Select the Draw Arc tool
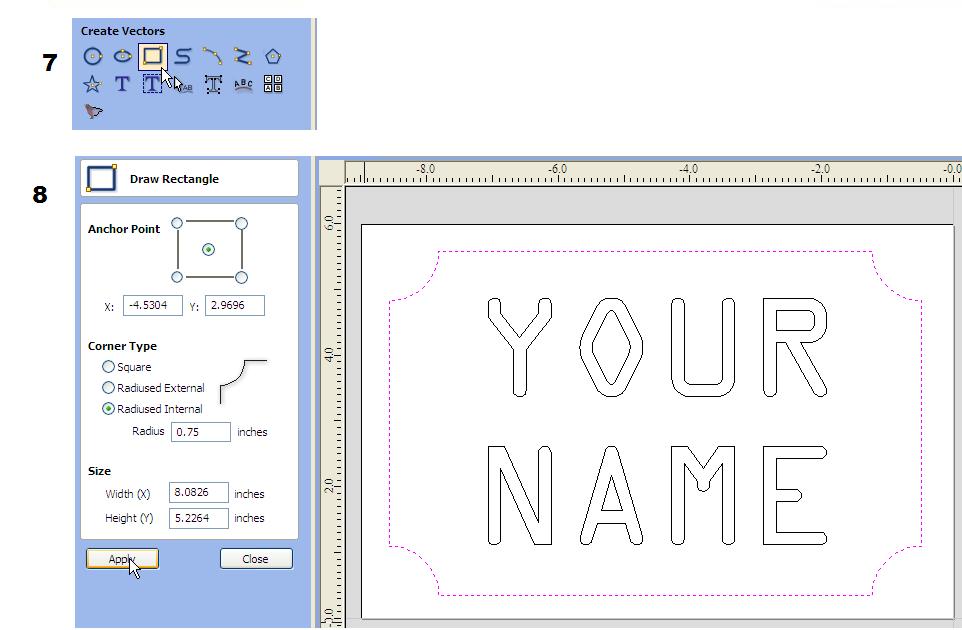Viewport: 962px width, 630px height. tap(213, 56)
